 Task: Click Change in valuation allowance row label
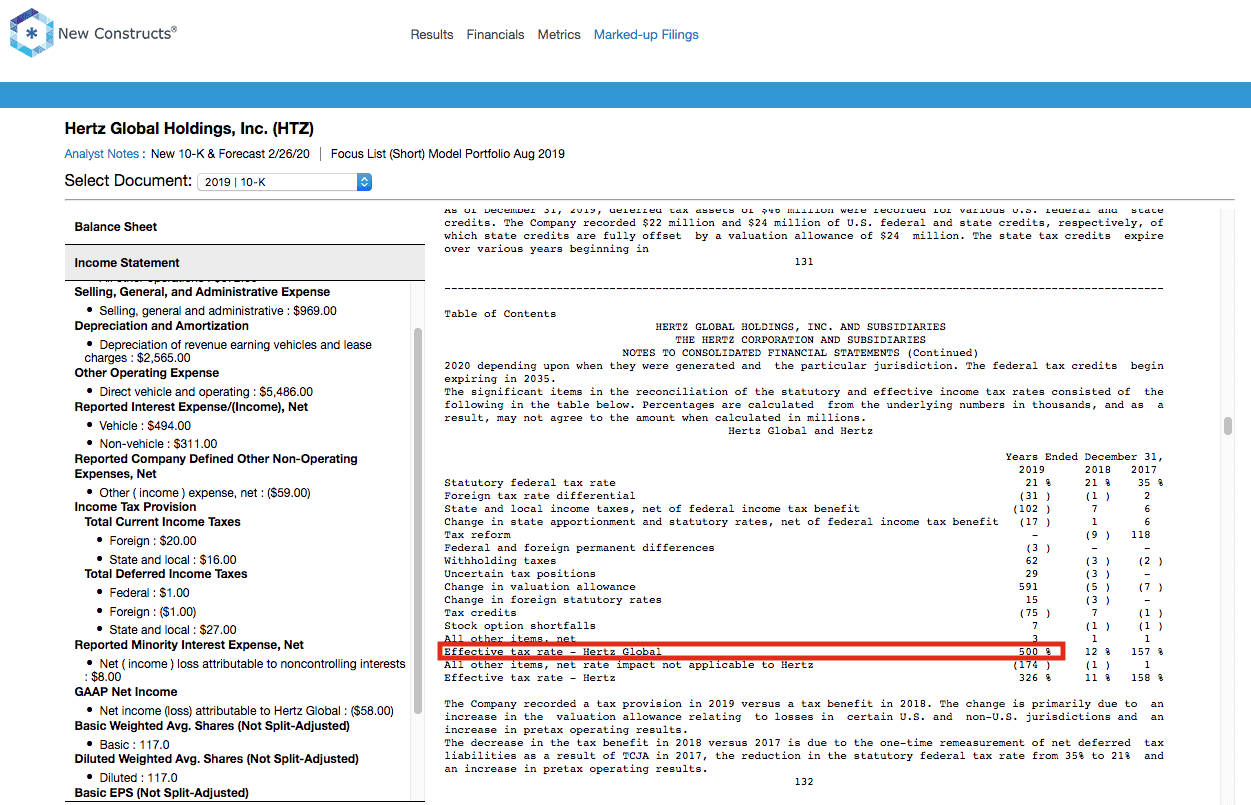[540, 587]
